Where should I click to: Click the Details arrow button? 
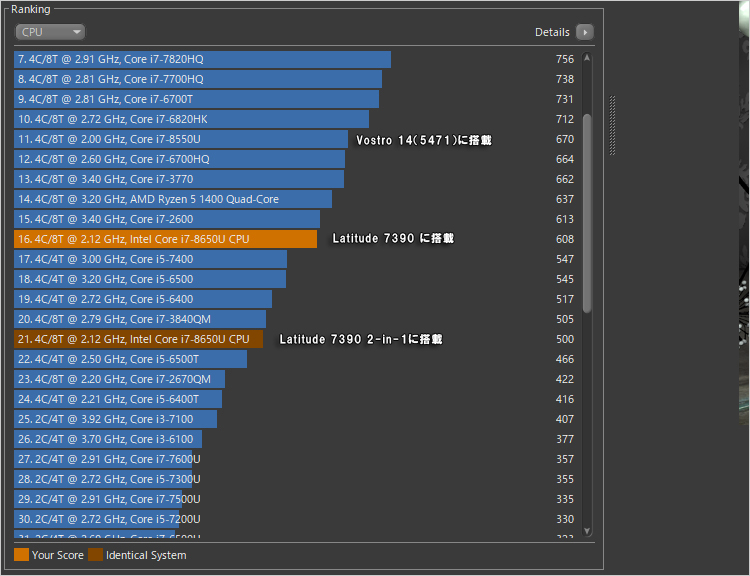point(585,32)
